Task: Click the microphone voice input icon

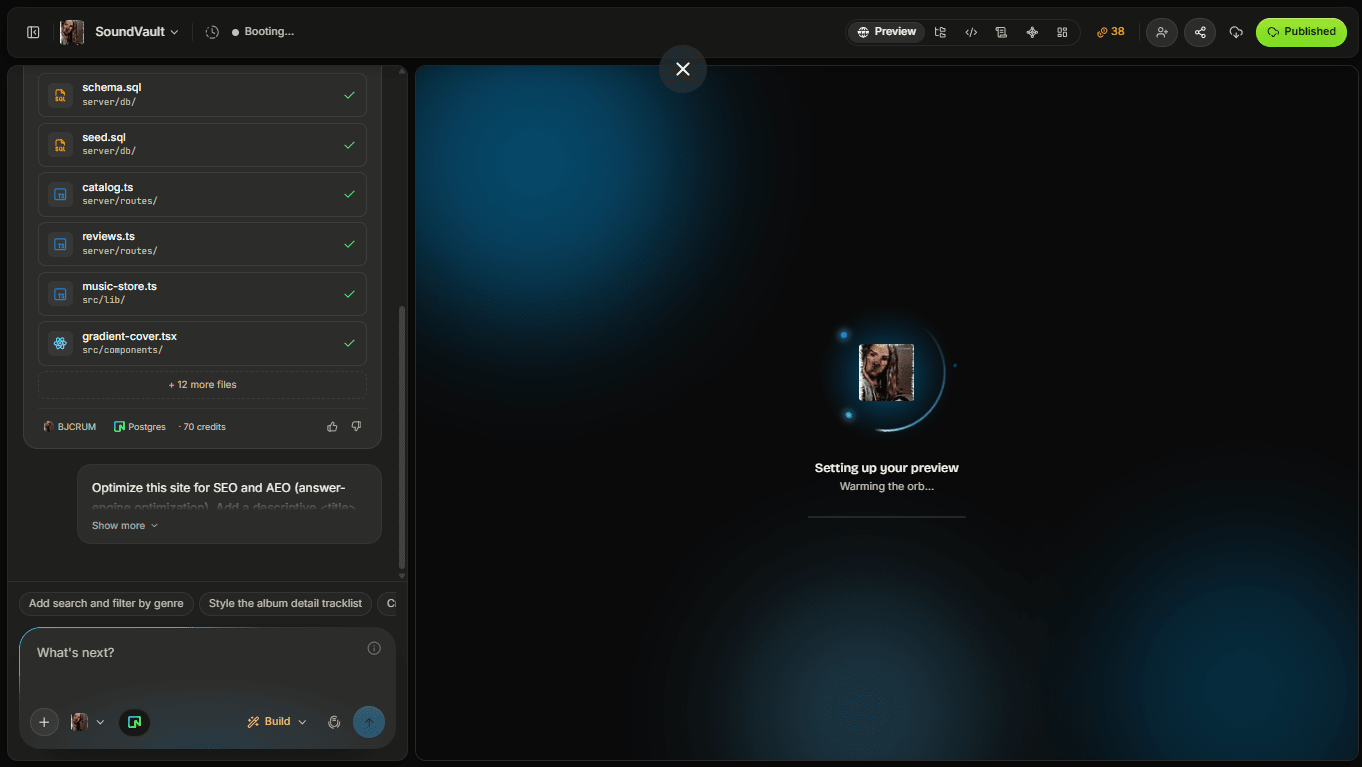Action: (334, 722)
